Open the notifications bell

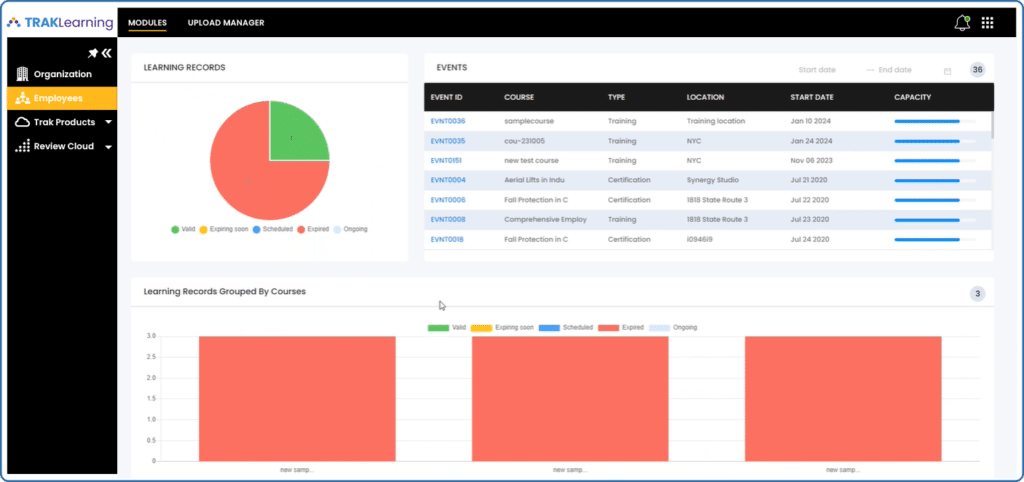click(961, 23)
